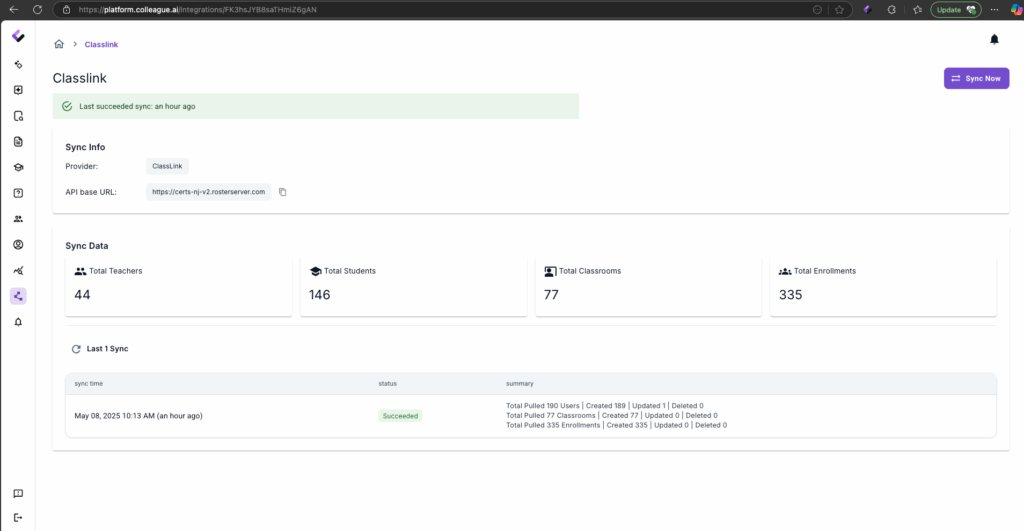Open the people group sidebar icon

[x=18, y=219]
